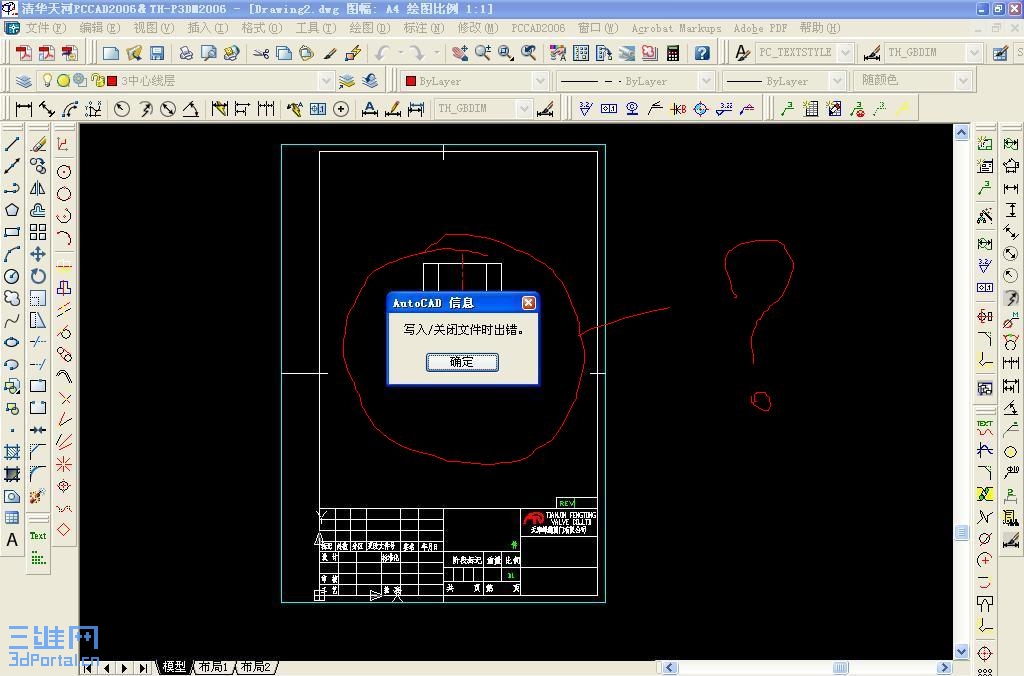Select the Revision Cloud tool
The image size is (1024, 676).
click(x=12, y=298)
